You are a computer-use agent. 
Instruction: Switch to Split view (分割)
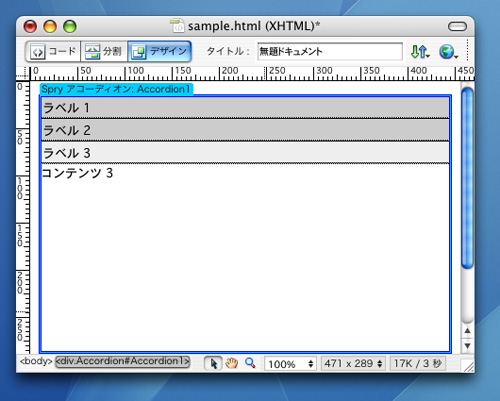[x=104, y=51]
